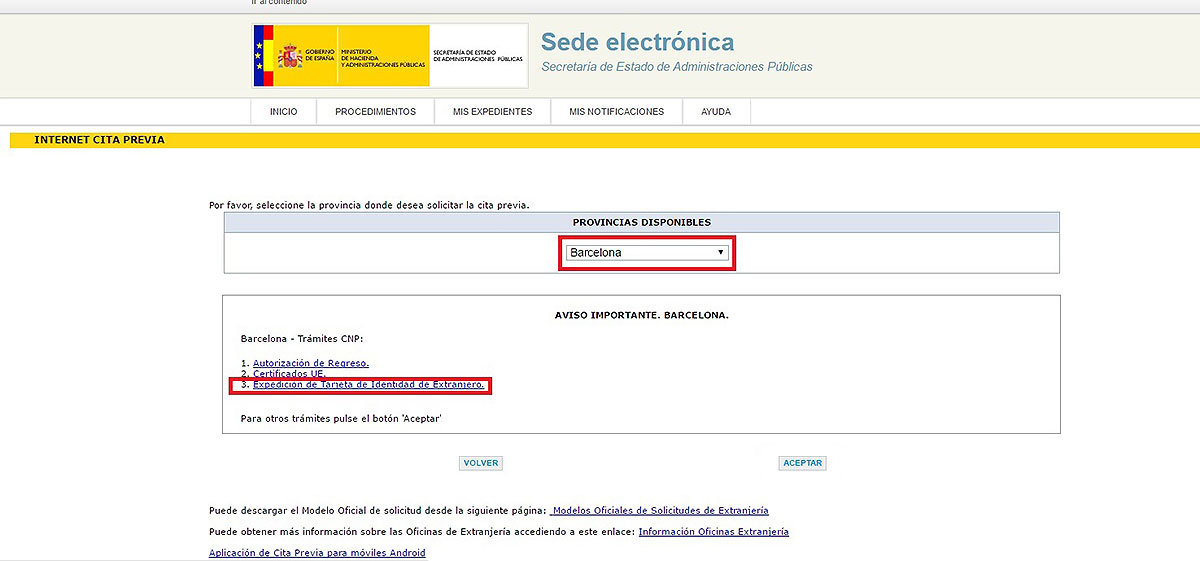The width and height of the screenshot is (1200, 561).
Task: Click the 'Sede electrónica' site title
Action: (x=637, y=42)
